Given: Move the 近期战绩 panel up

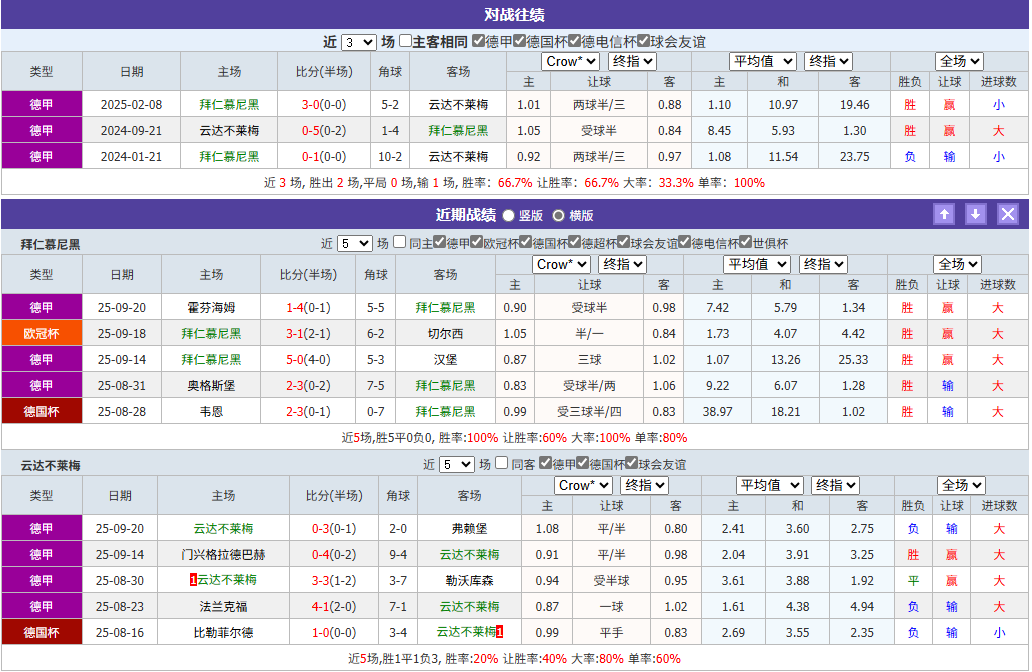Looking at the screenshot, I should click(x=944, y=213).
